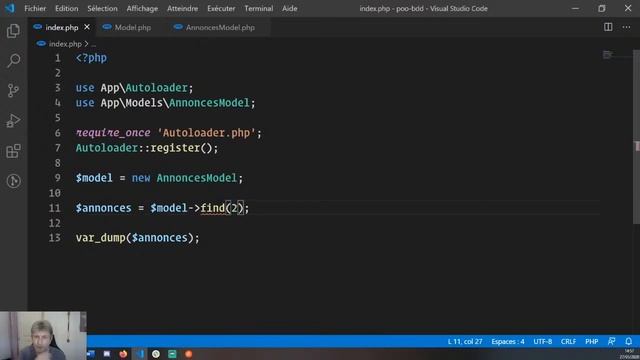Open the Sélection menu

(x=102, y=8)
